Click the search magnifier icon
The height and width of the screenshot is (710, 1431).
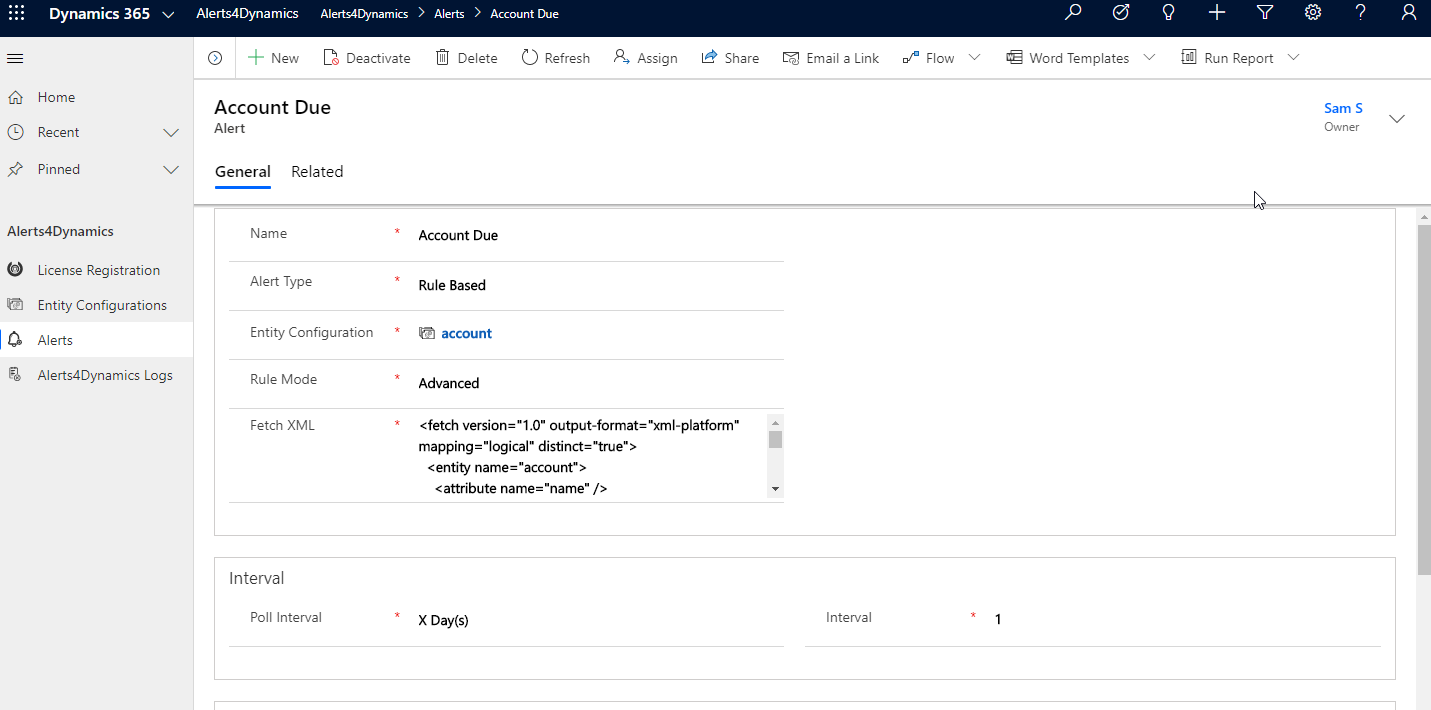[1073, 13]
